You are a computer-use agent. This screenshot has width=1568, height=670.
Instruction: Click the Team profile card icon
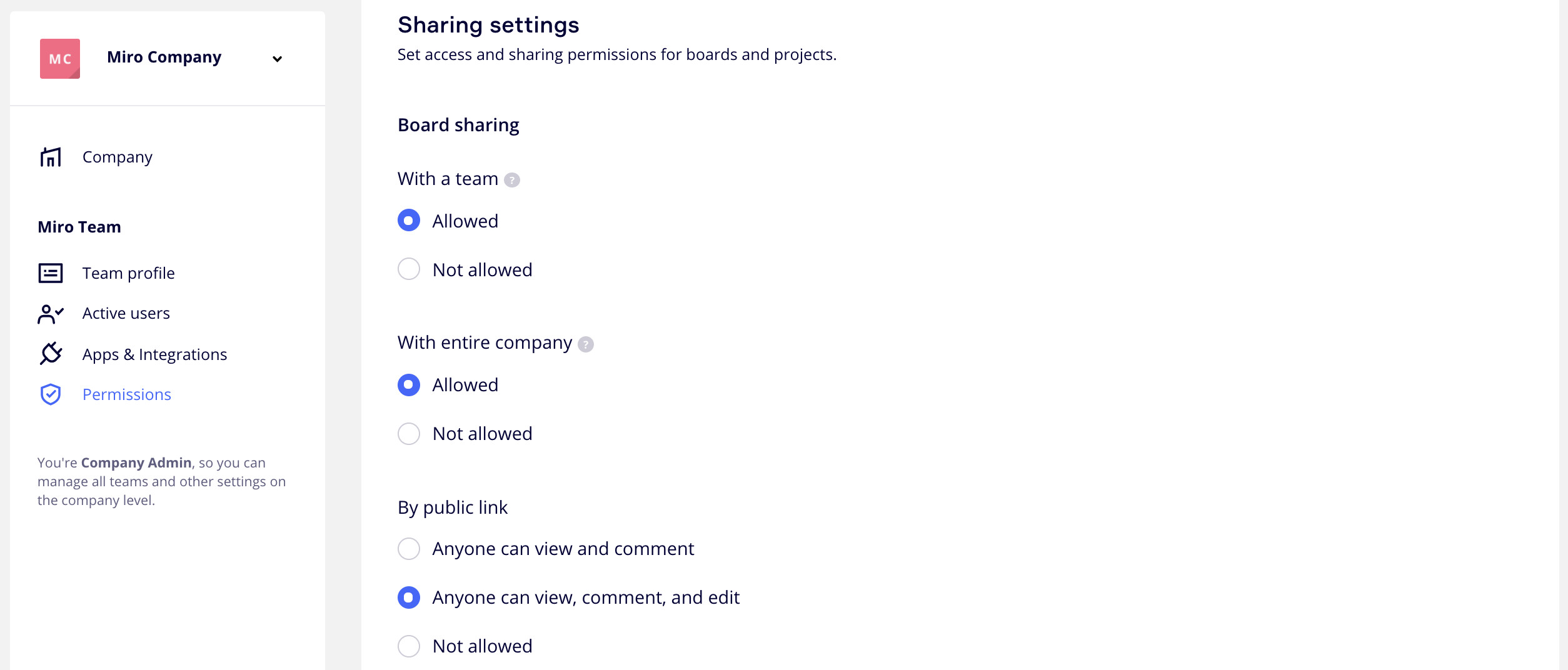click(x=51, y=273)
